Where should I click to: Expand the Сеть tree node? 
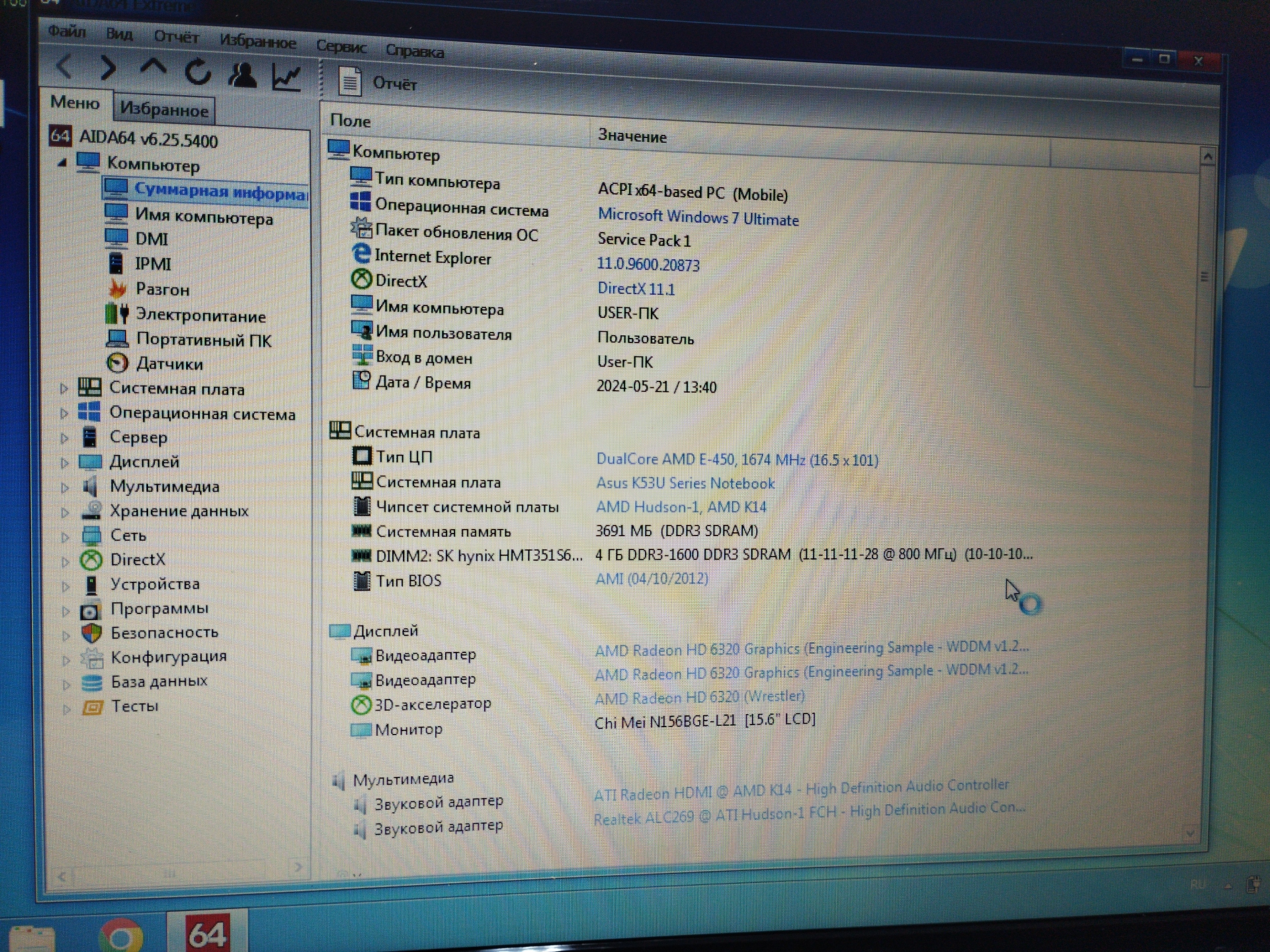[x=65, y=536]
